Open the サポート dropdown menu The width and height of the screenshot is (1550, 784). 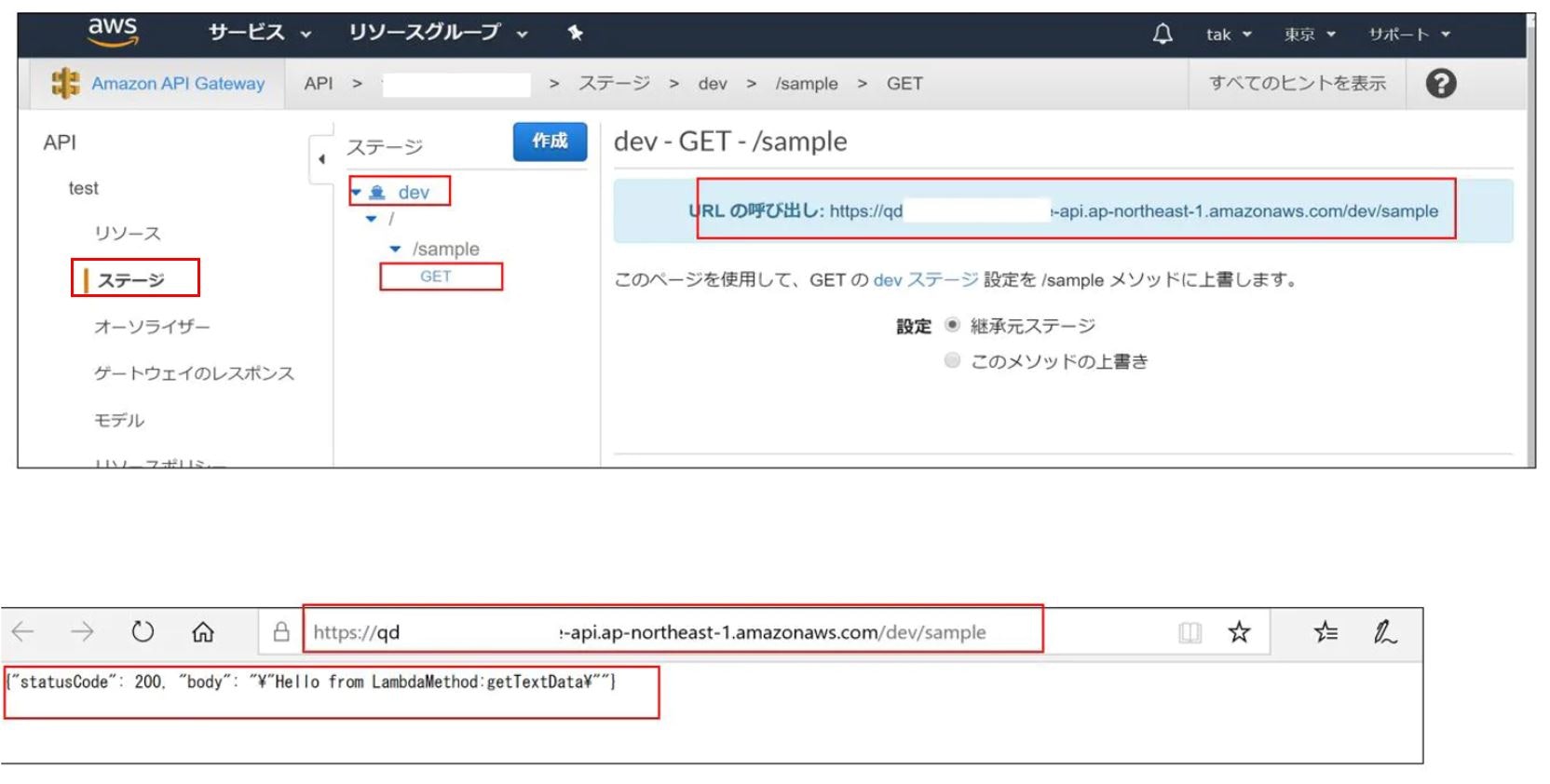coord(1409,34)
